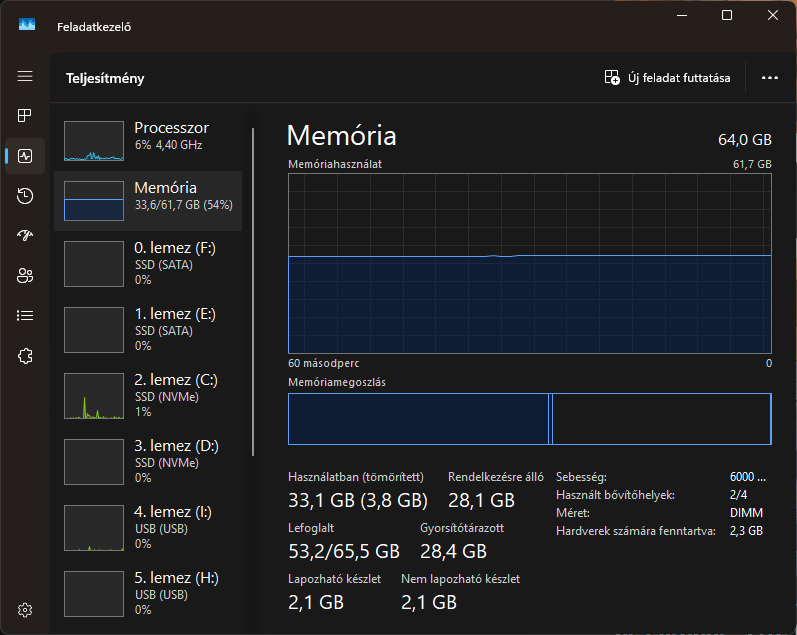This screenshot has height=635, width=797.
Task: Click the Új feladat futtatása button
Action: click(x=668, y=78)
